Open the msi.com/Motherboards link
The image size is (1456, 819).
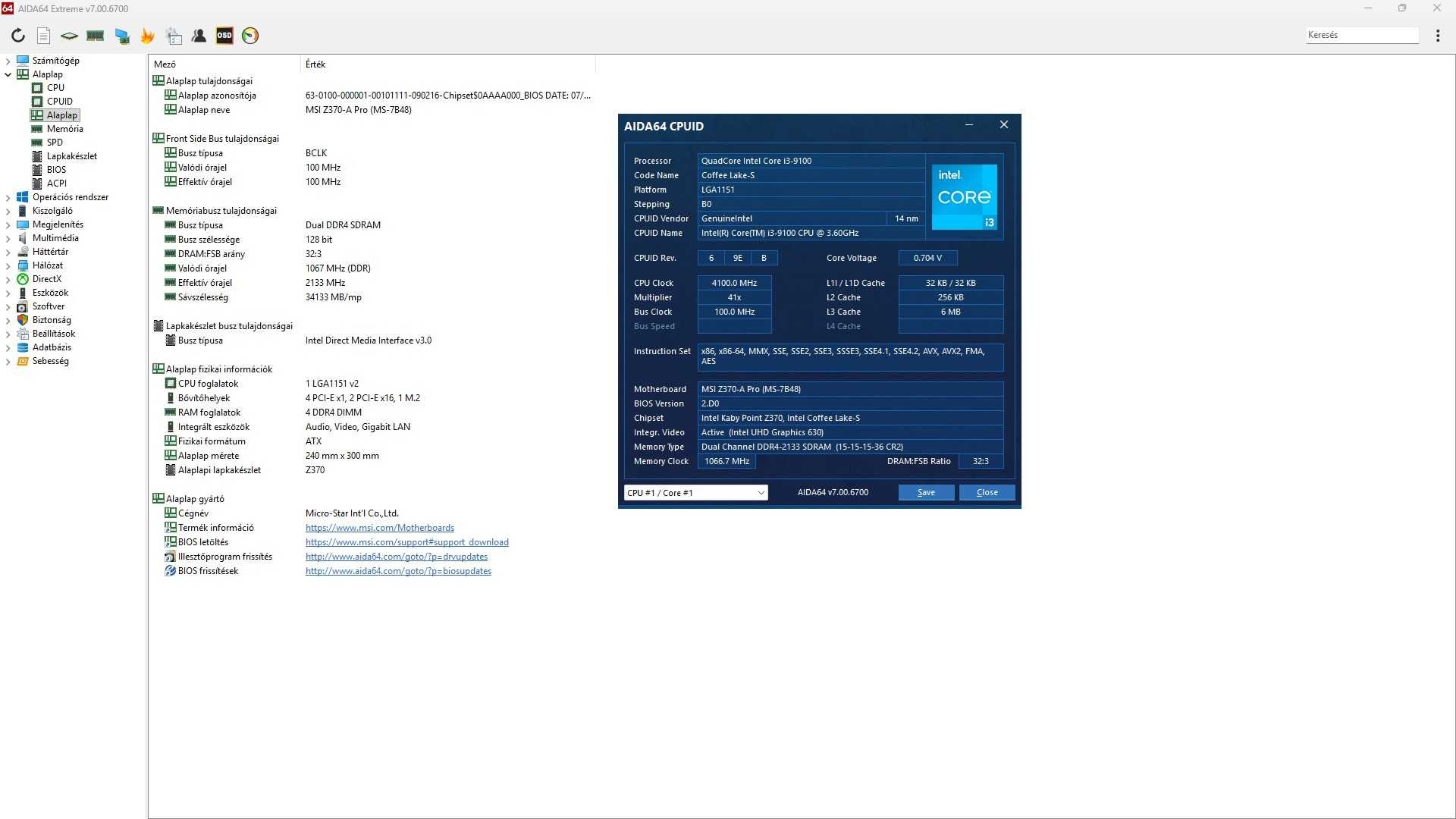tap(379, 528)
